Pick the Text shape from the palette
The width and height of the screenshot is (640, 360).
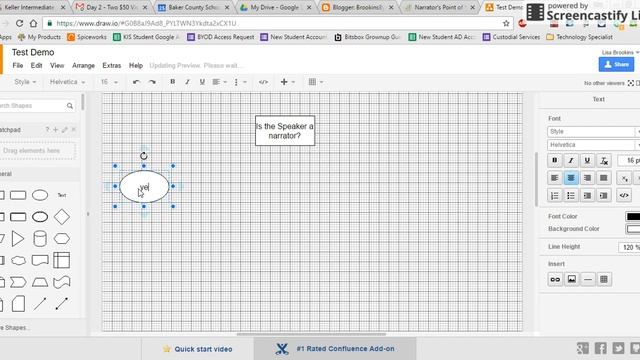tap(62, 195)
